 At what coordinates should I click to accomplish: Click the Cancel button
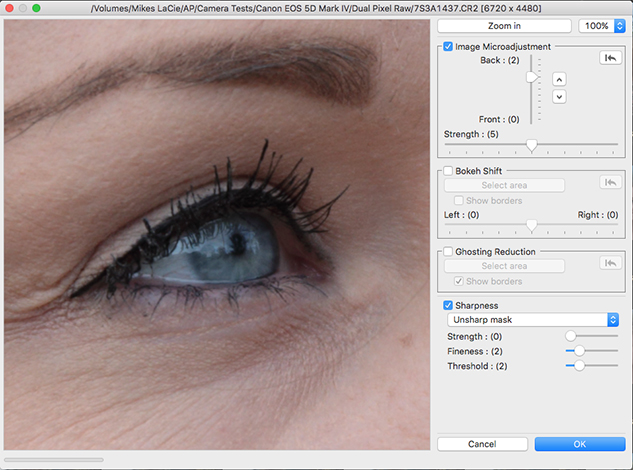click(x=482, y=444)
